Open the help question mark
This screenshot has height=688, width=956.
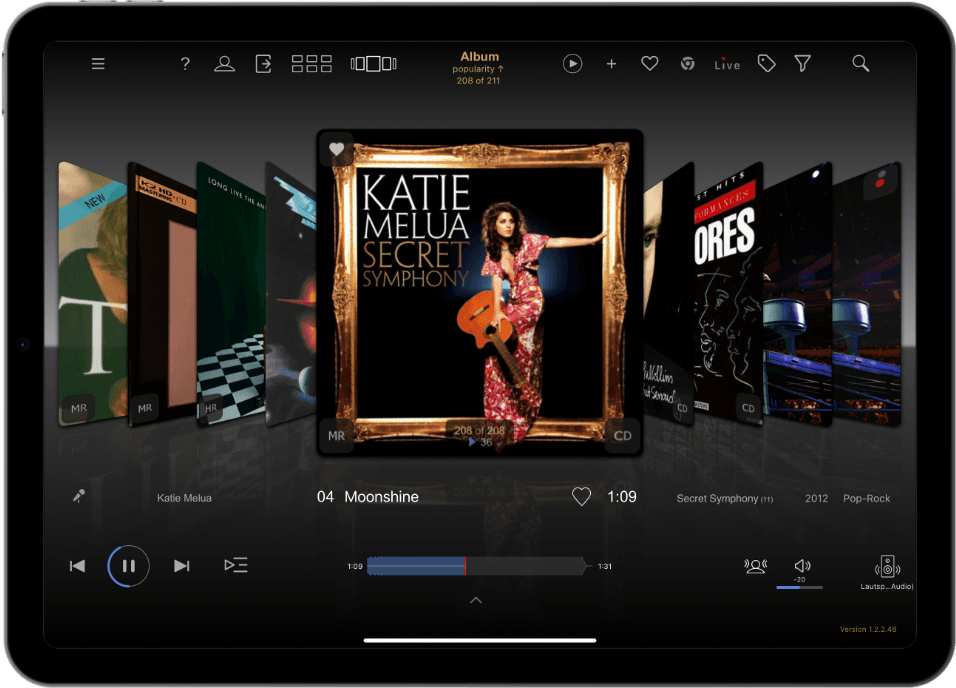click(x=185, y=63)
